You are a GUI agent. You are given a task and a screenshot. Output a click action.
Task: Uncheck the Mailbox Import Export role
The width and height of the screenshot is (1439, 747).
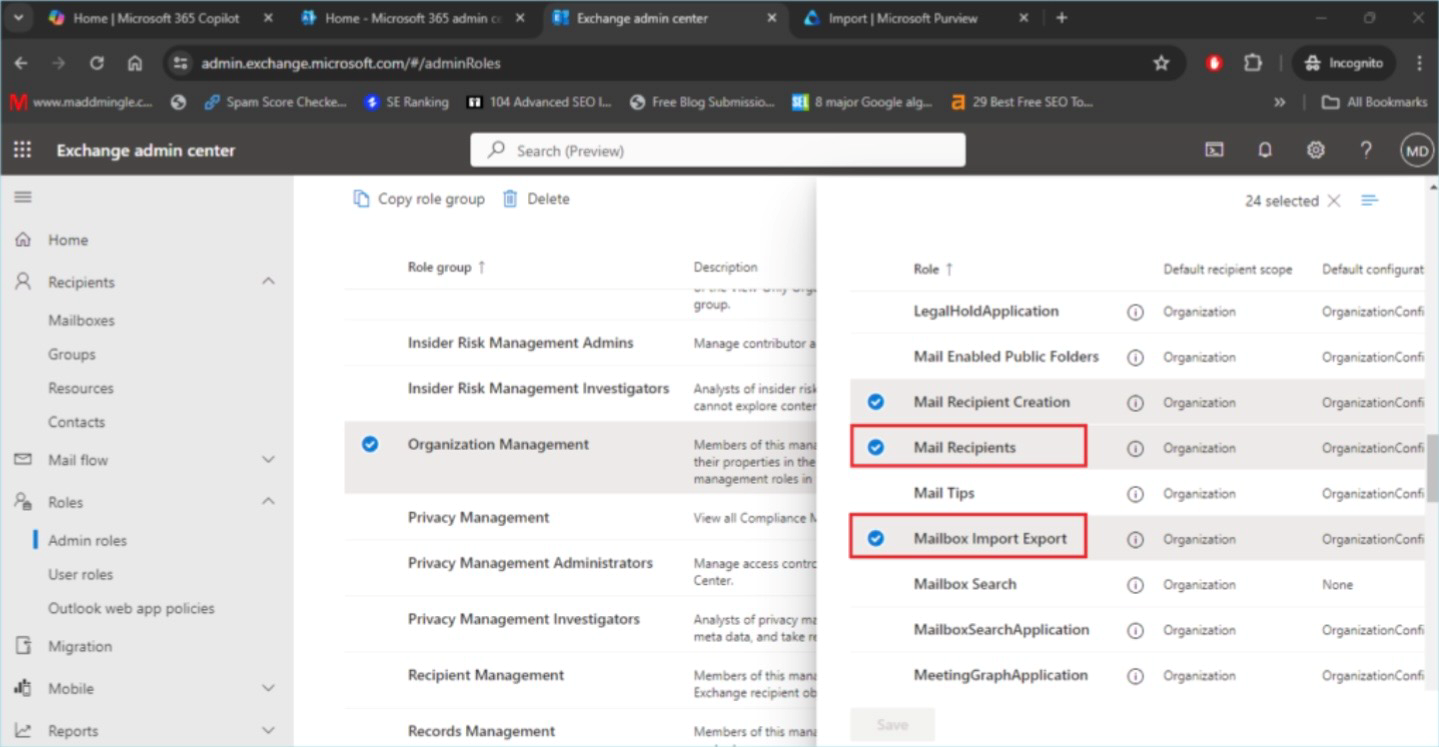pyautogui.click(x=875, y=538)
